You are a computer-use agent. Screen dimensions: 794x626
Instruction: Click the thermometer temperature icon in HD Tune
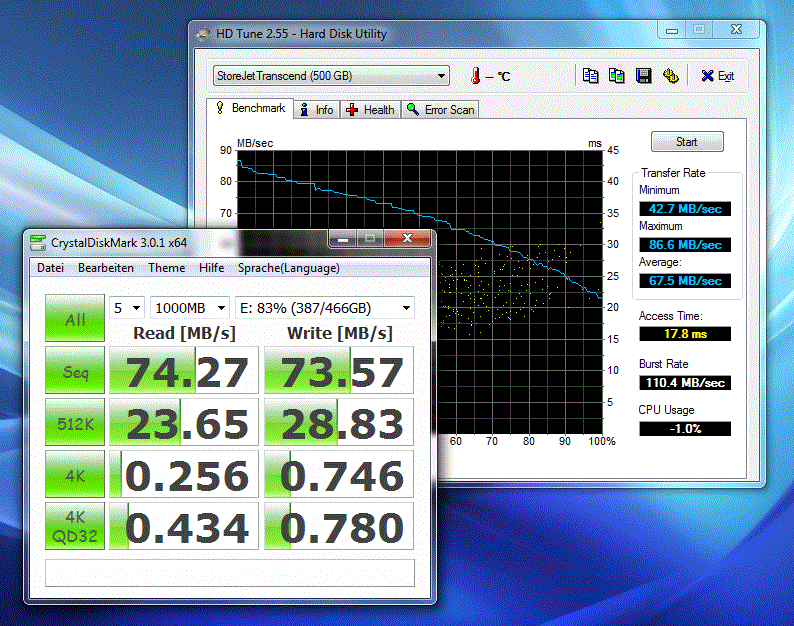pos(475,76)
